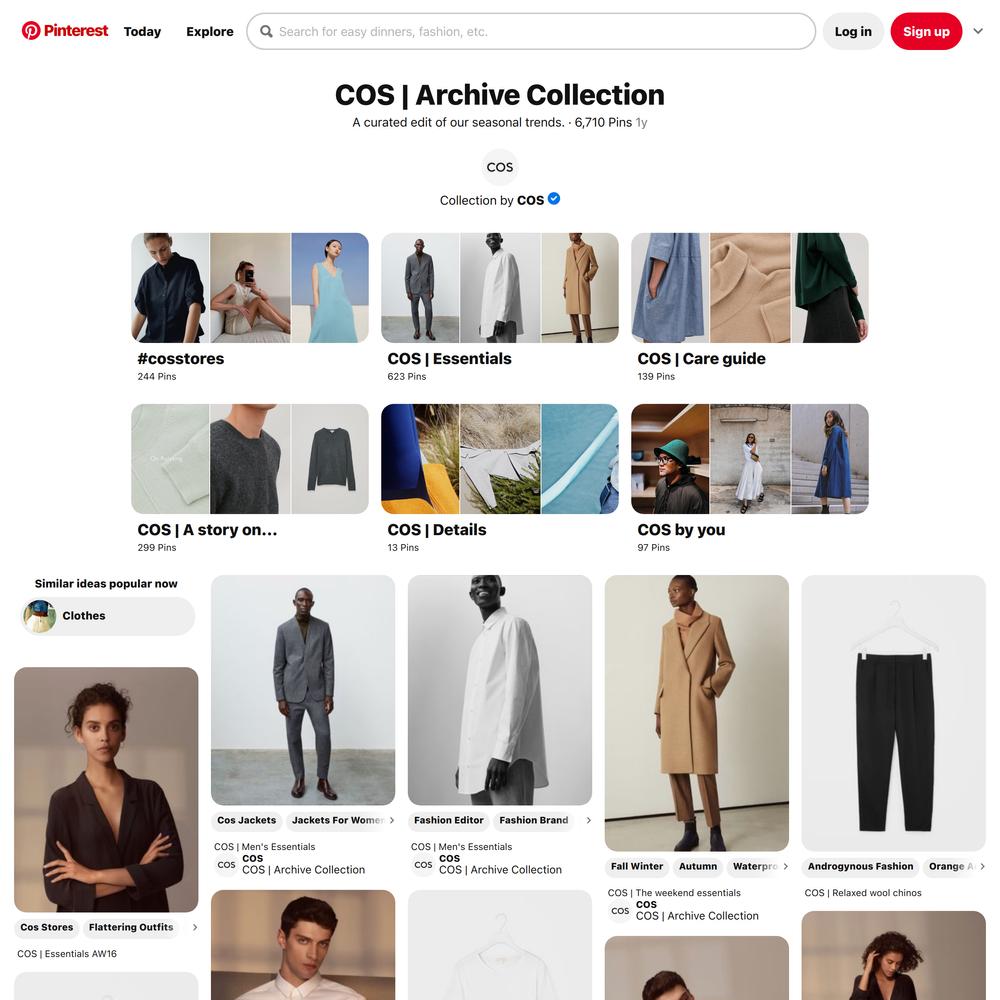This screenshot has width=1000, height=1000.
Task: Select the Cos Jackets tag chip
Action: click(247, 820)
